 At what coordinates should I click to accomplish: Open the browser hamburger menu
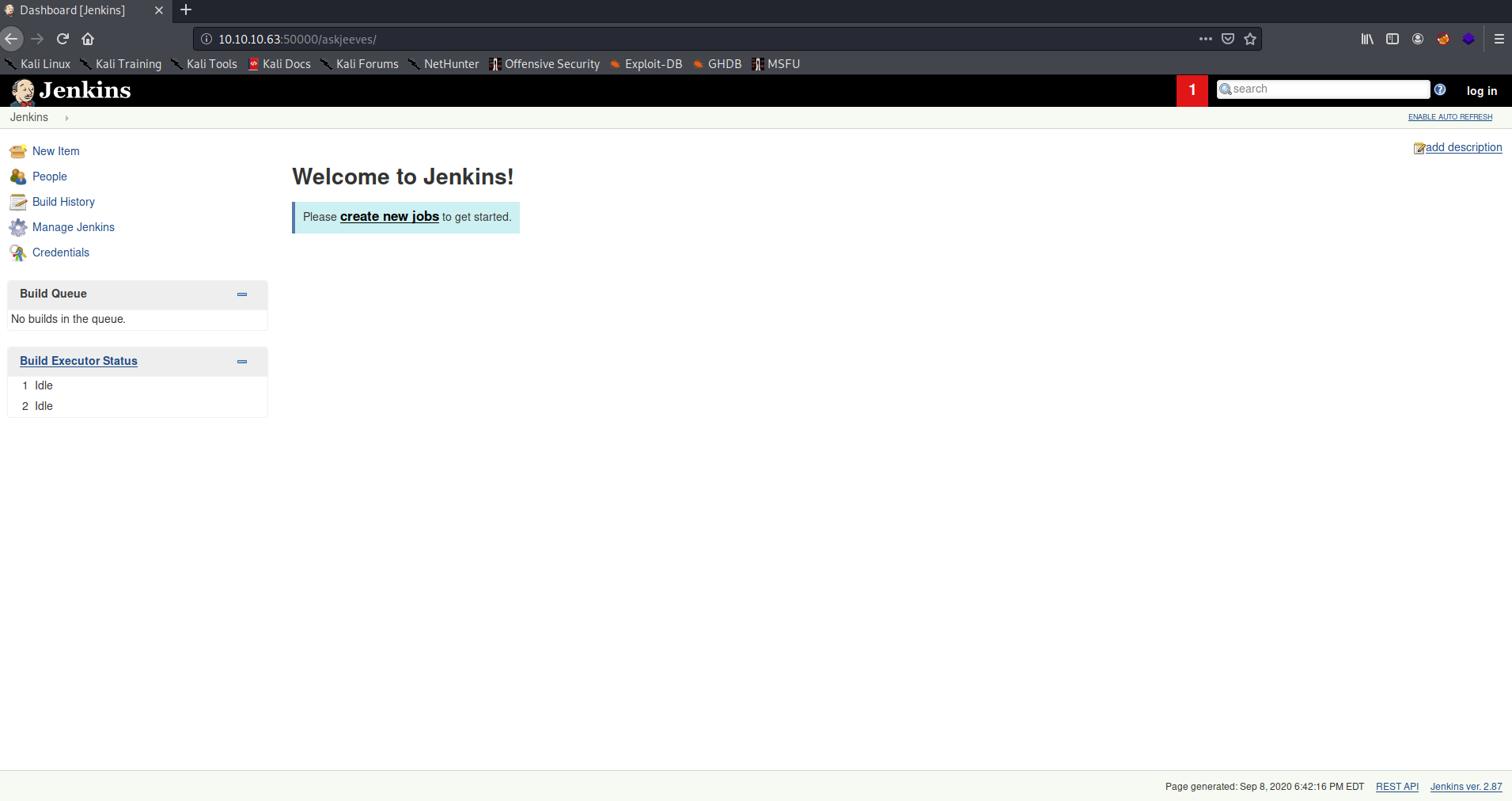[x=1498, y=39]
